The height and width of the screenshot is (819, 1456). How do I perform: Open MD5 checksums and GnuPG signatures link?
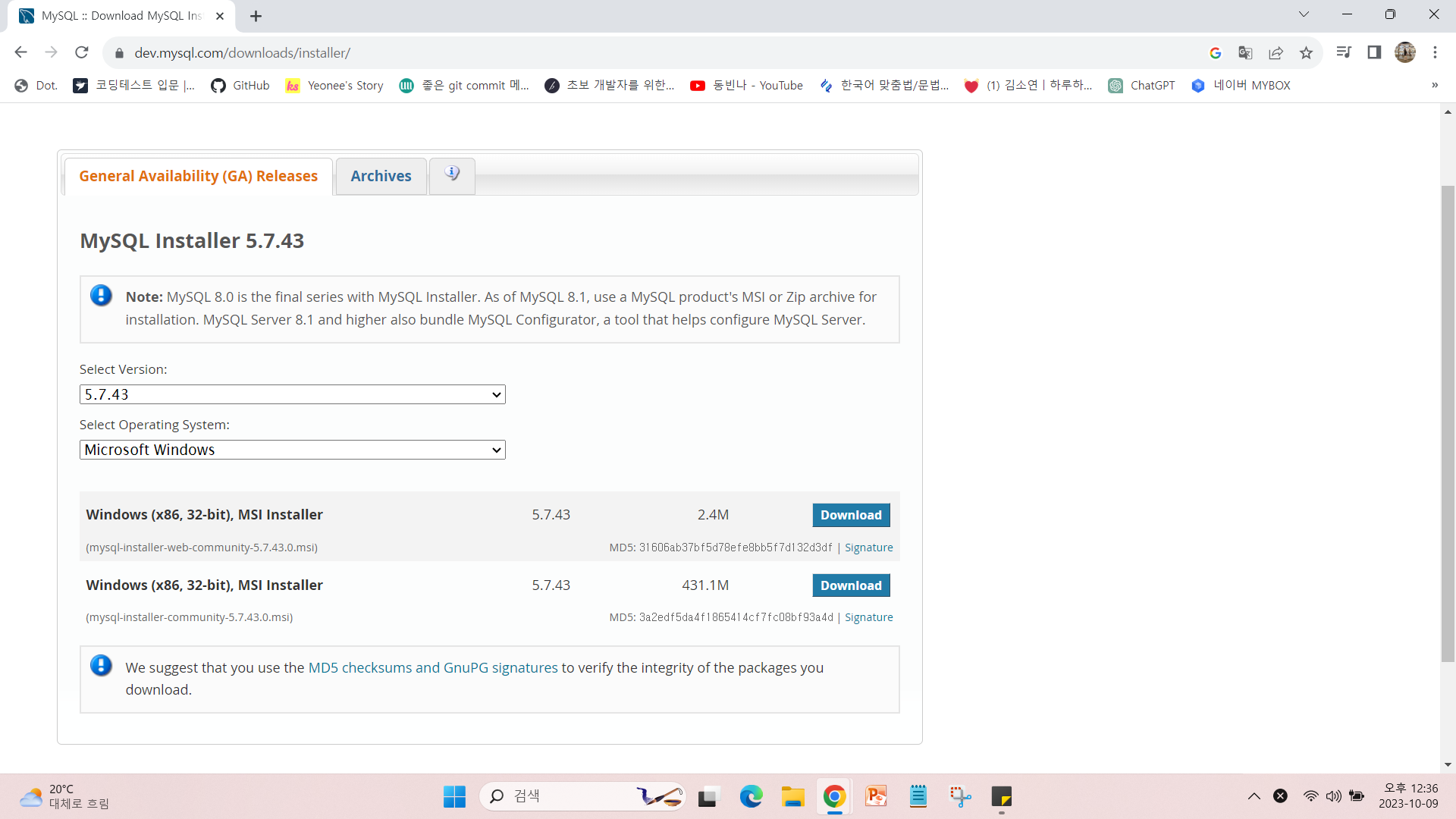pyautogui.click(x=433, y=667)
